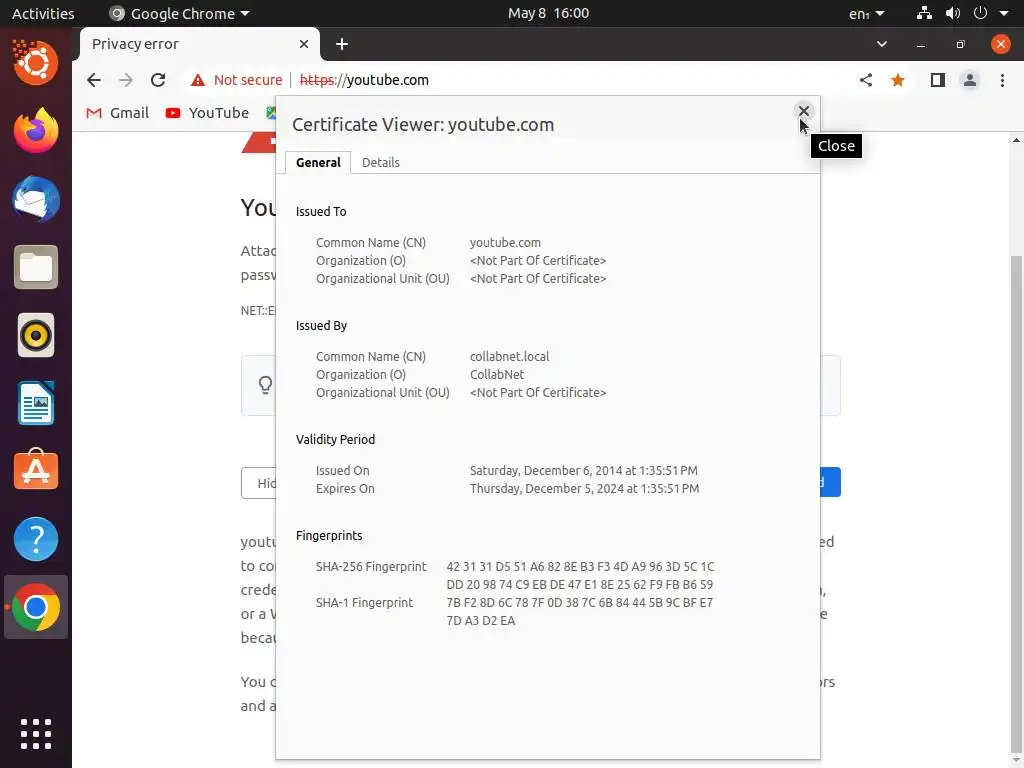Close the Chrome window
The image size is (1024, 768).
1000,44
